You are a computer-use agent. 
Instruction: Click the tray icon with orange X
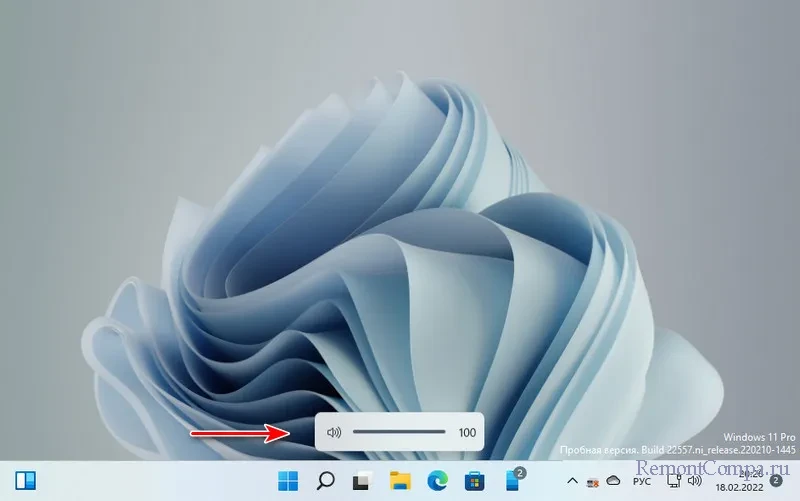point(593,481)
